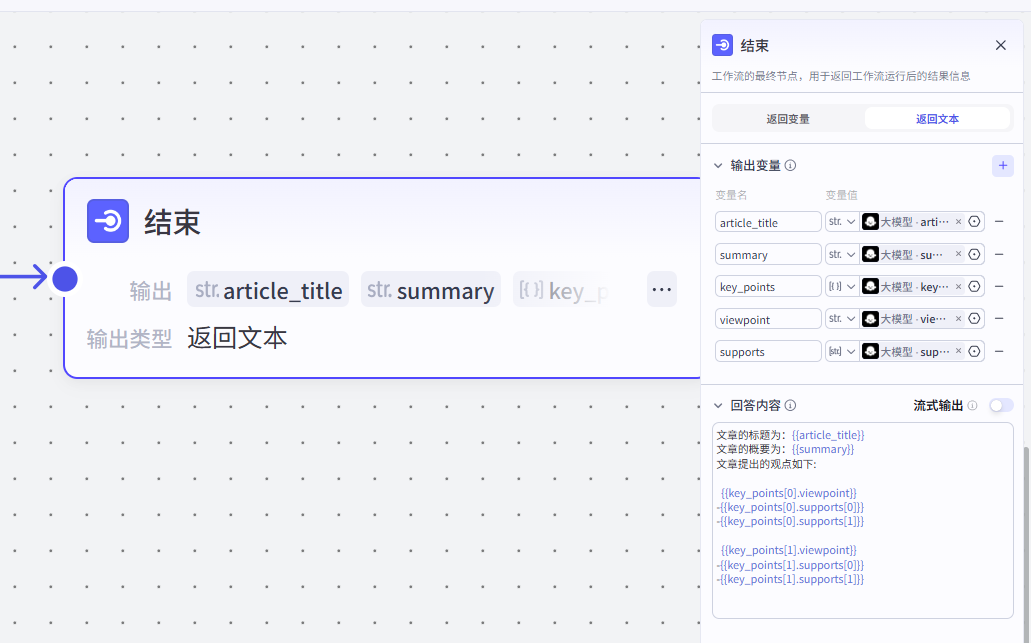This screenshot has width=1031, height=643.
Task: Click the plus icon to add output variable
Action: point(1002,166)
